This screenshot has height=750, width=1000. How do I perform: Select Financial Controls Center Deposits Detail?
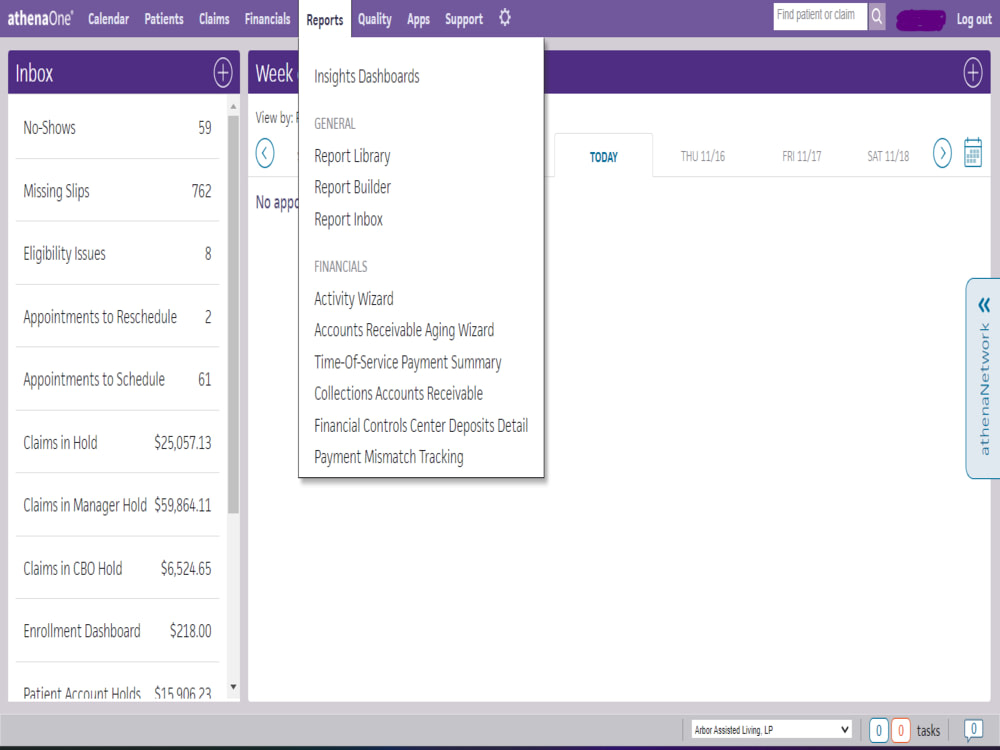tap(421, 425)
